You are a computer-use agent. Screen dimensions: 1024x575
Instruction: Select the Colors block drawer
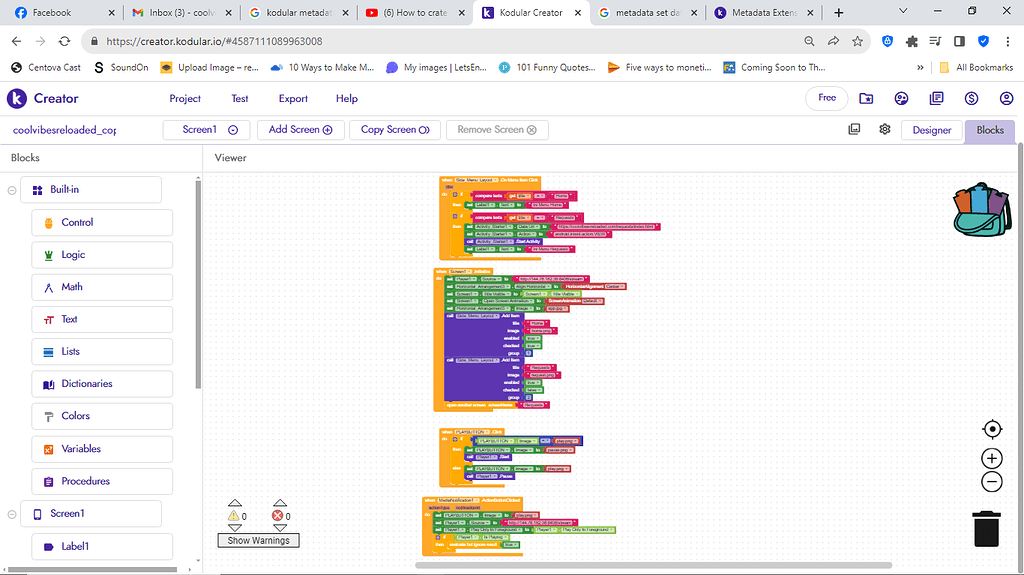click(x=102, y=416)
